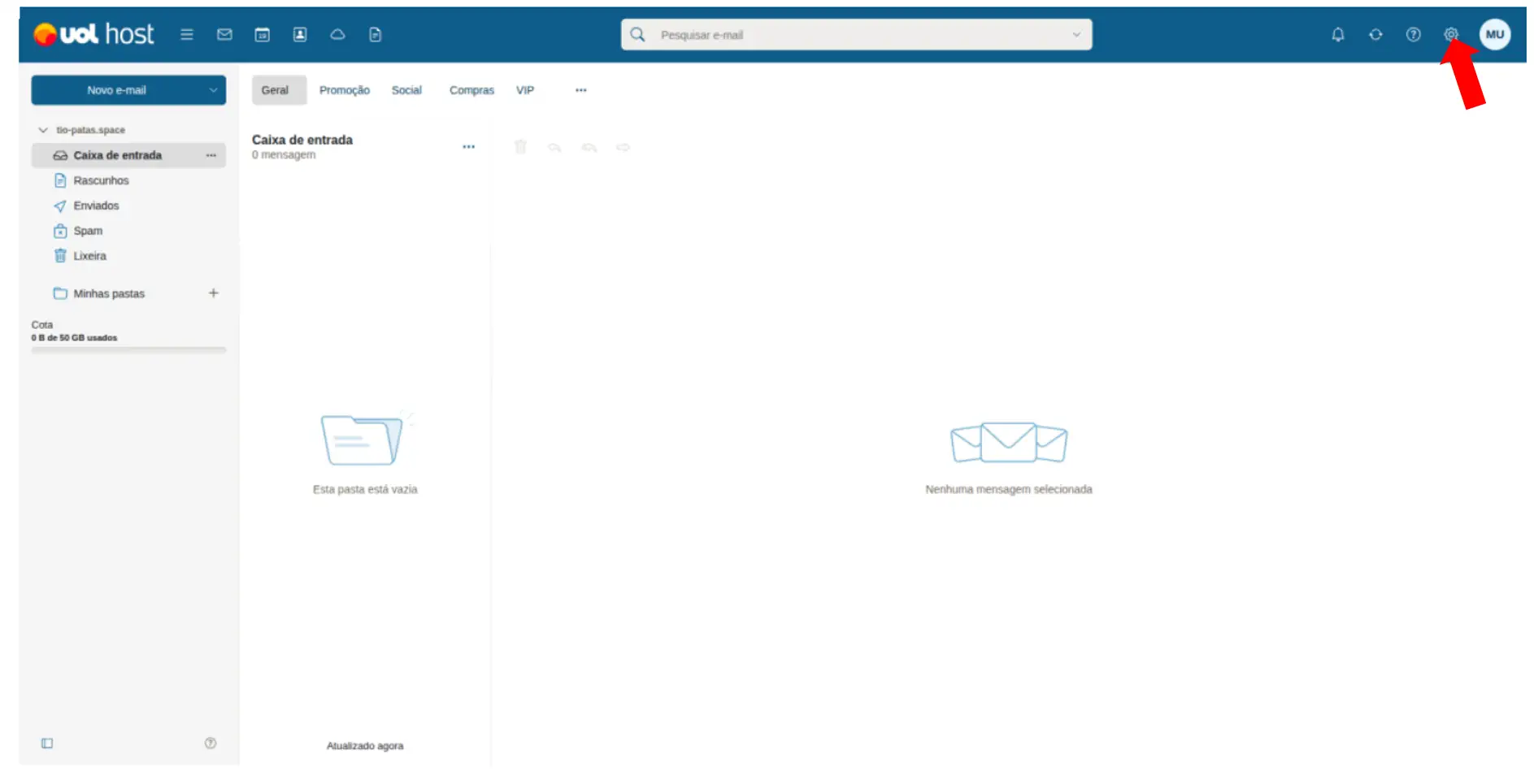1534x784 pixels.
Task: Add a new folder with plus icon
Action: [x=213, y=293]
